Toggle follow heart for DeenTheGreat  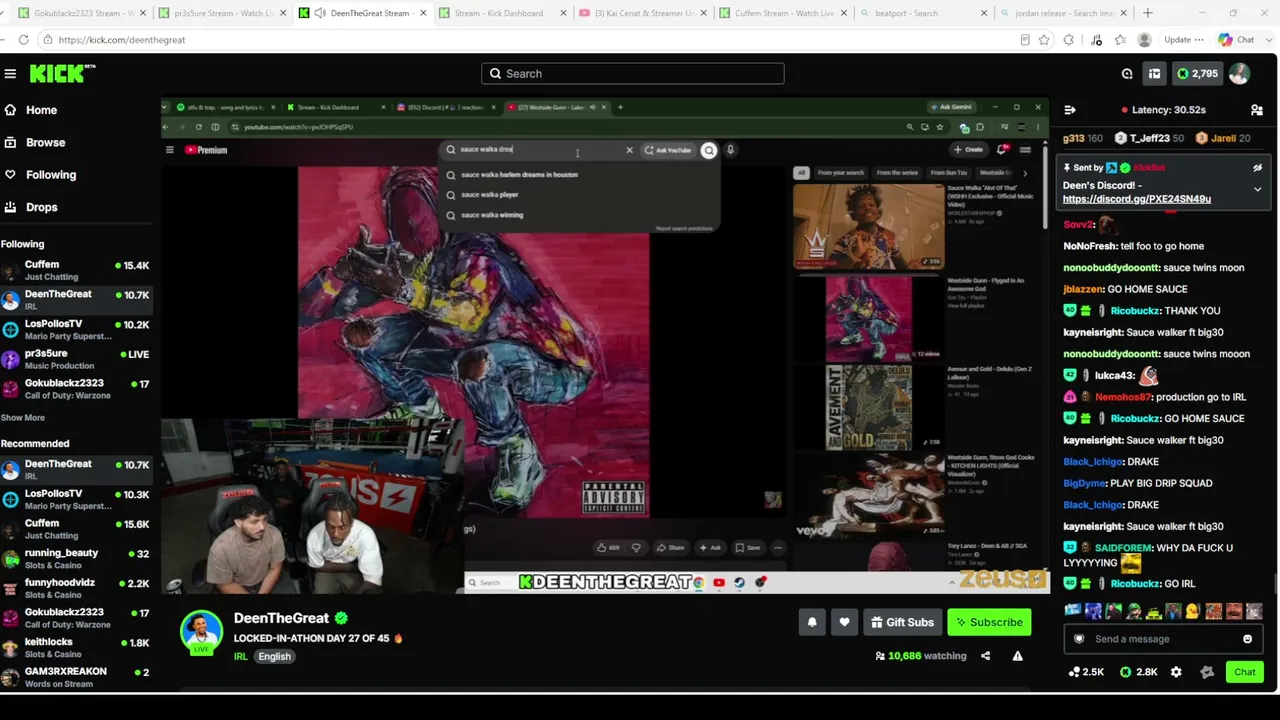click(844, 622)
